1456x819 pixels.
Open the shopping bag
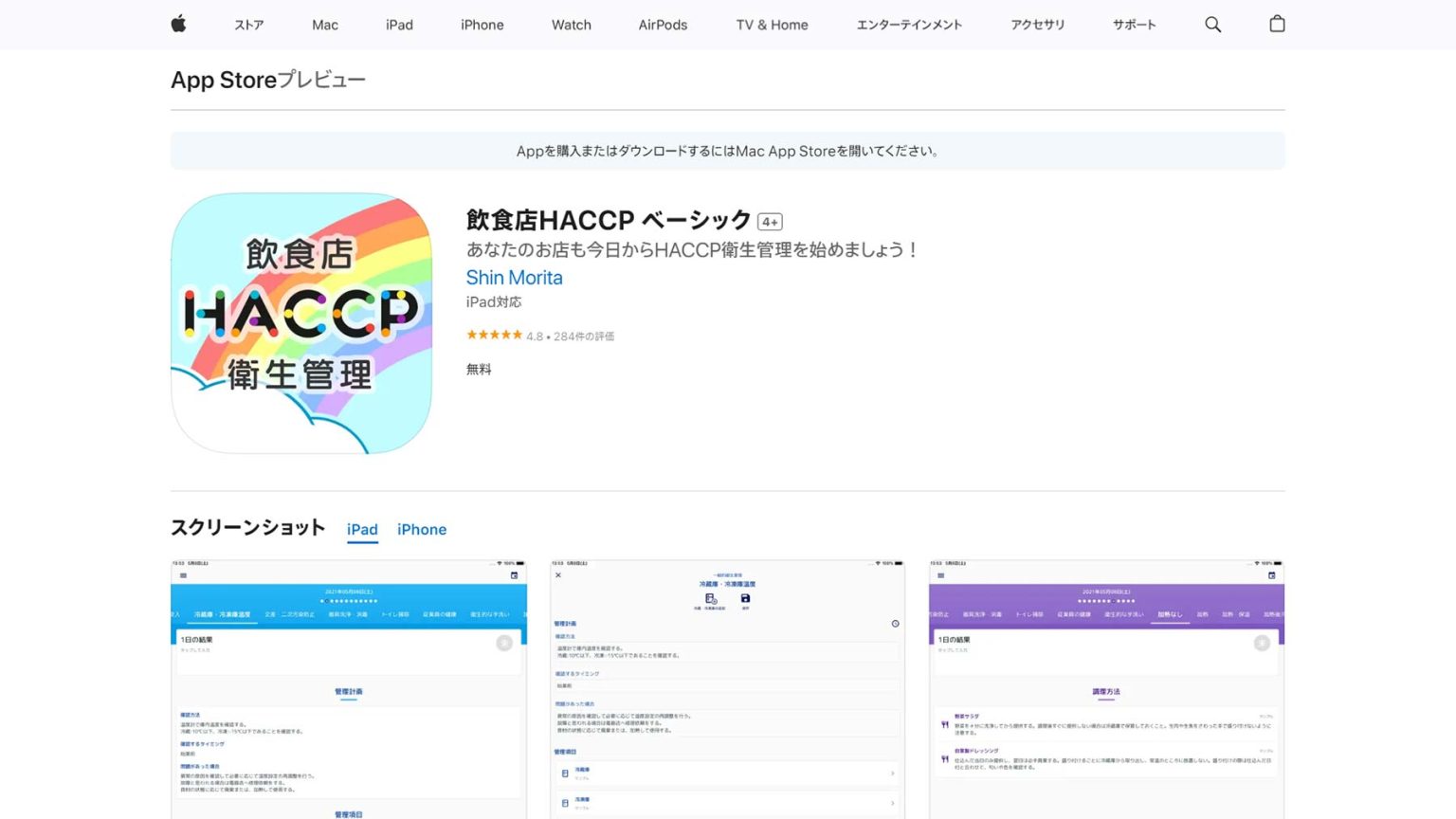point(1277,25)
